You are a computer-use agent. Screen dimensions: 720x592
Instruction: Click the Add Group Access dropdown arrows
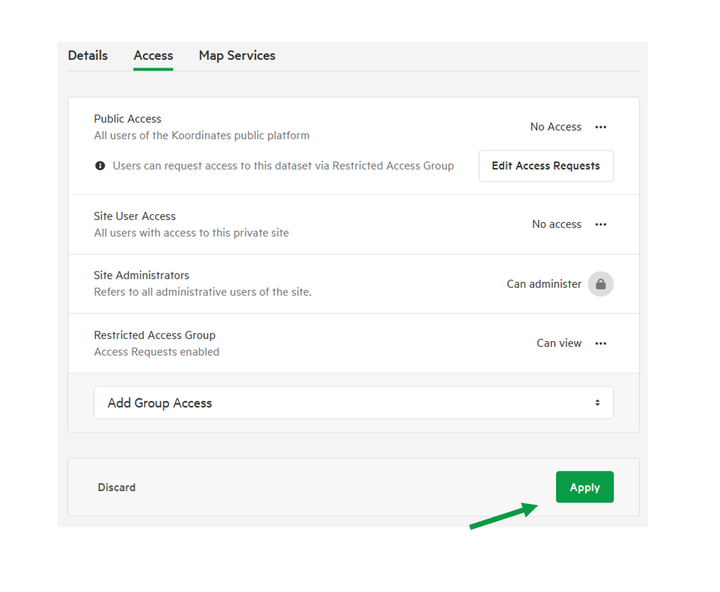point(597,403)
